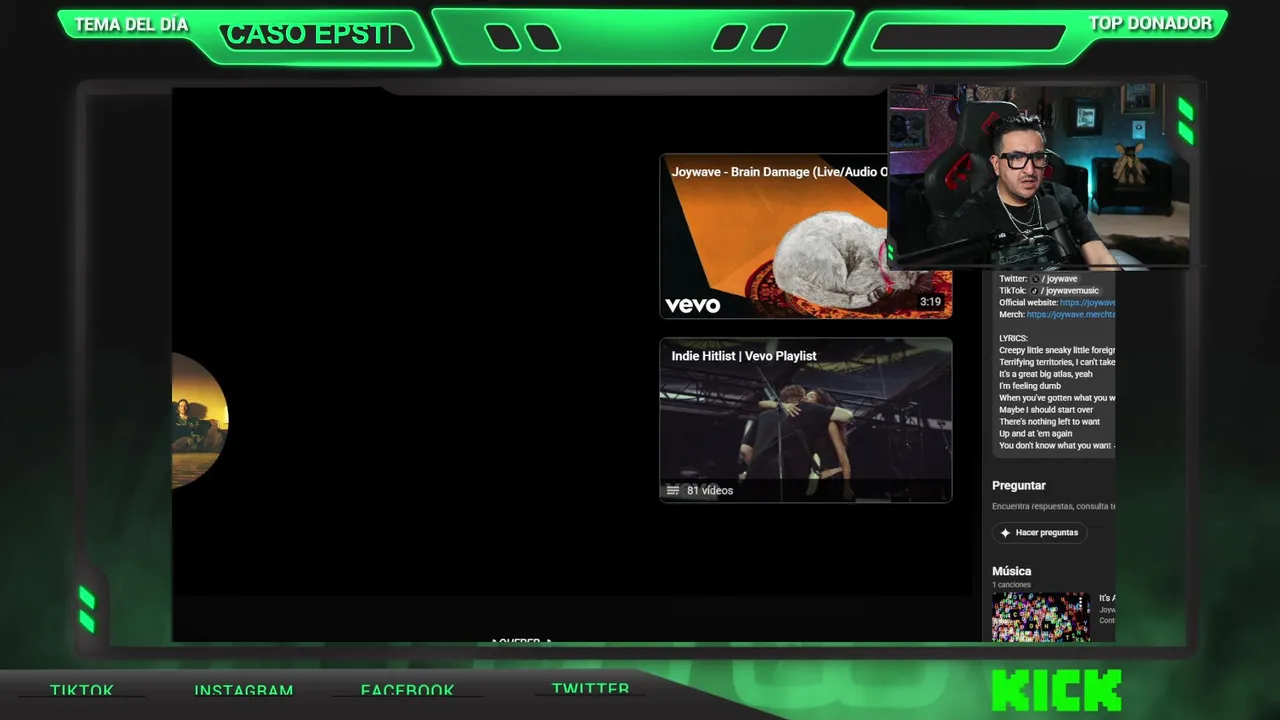Screen dimensions: 1280x720
Task: Click the playlist icon next to 81 videos
Action: point(673,490)
